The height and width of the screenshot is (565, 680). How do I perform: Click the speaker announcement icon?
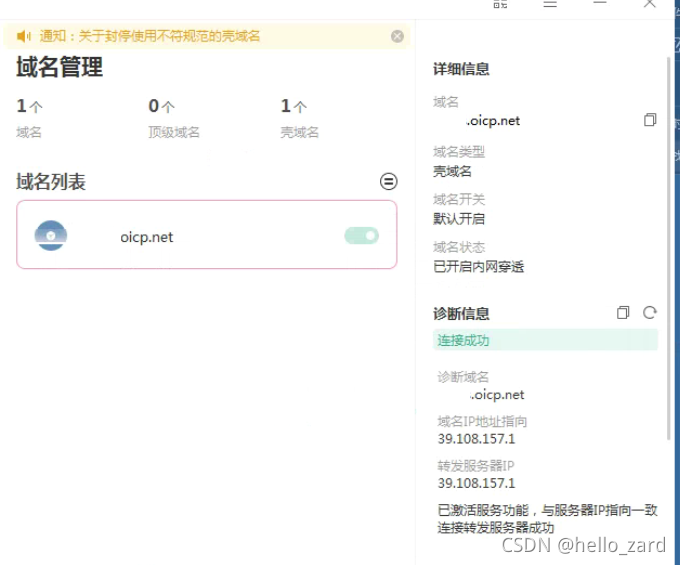click(x=23, y=36)
